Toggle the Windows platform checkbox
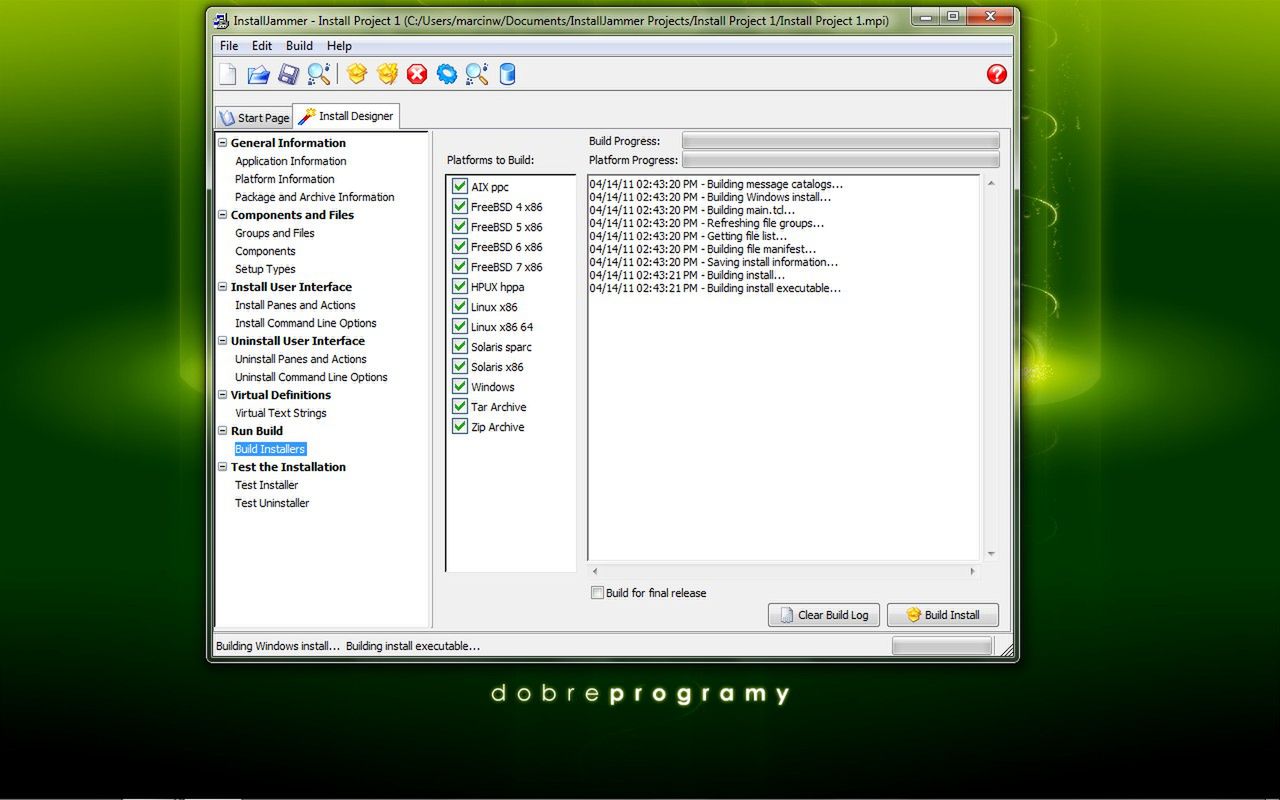 (x=460, y=386)
